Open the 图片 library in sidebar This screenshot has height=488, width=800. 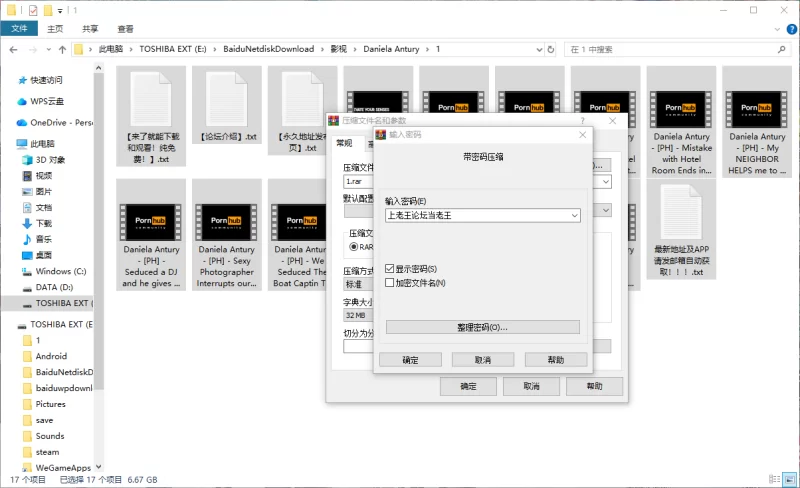(x=43, y=191)
